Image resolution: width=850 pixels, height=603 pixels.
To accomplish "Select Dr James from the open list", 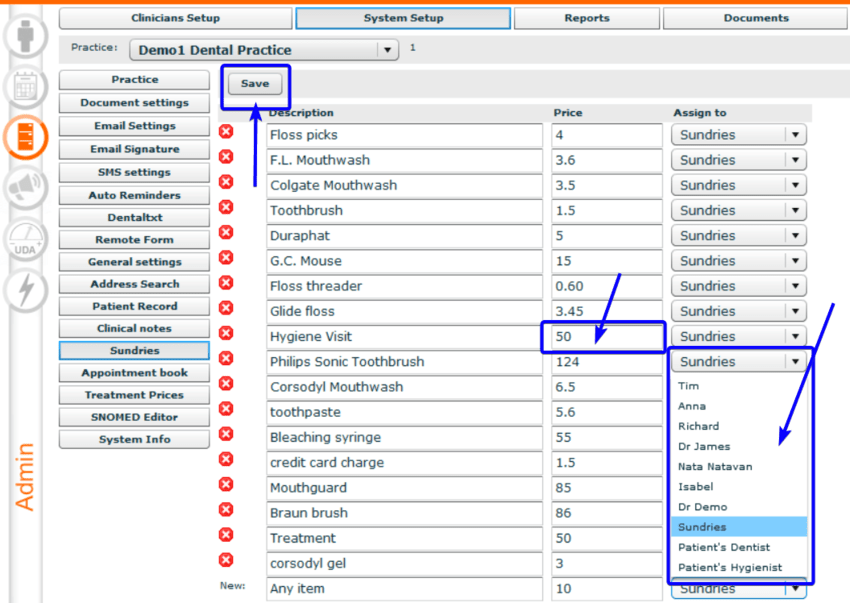I will [x=704, y=447].
